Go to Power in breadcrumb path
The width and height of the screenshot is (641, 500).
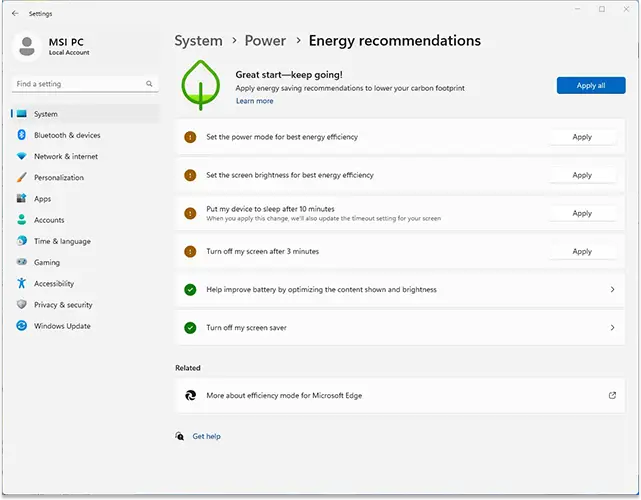click(265, 41)
